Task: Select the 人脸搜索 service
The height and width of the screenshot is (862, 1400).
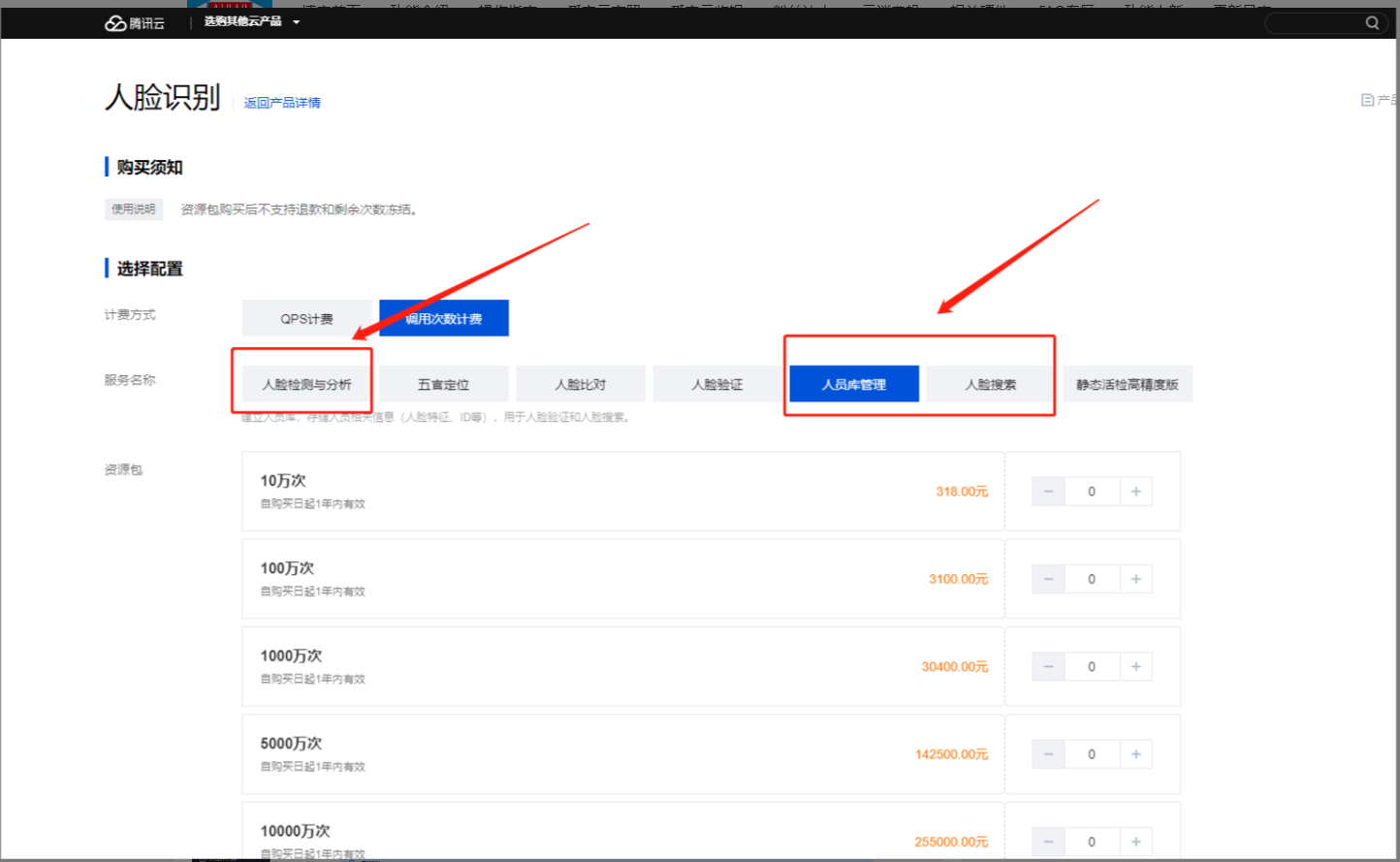Action: [991, 384]
